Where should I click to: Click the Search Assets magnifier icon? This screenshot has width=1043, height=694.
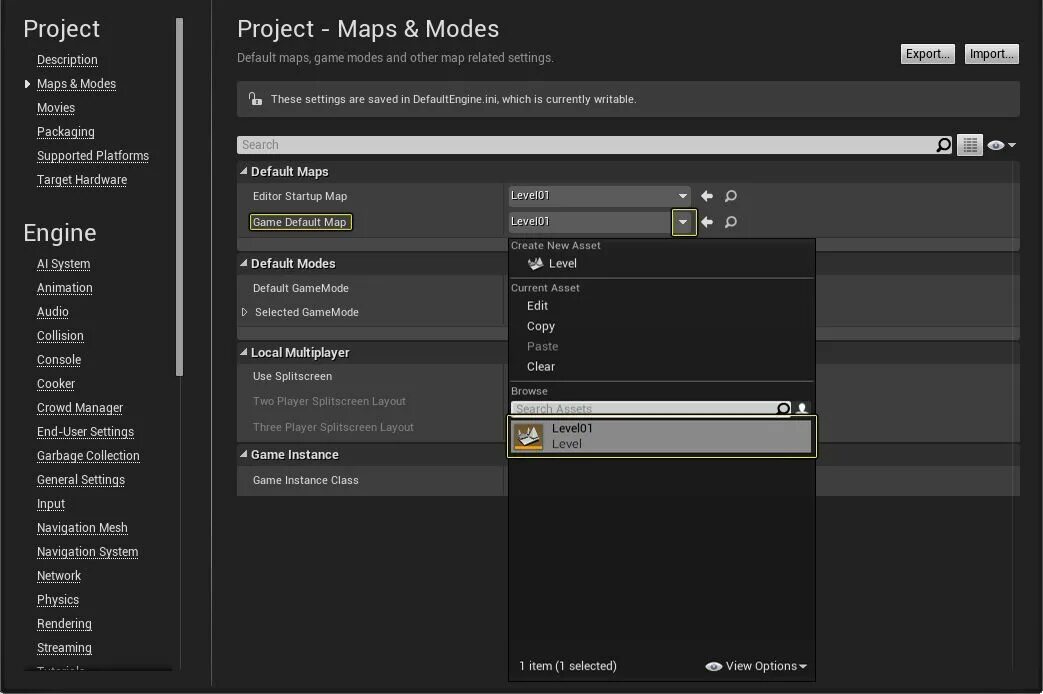784,408
